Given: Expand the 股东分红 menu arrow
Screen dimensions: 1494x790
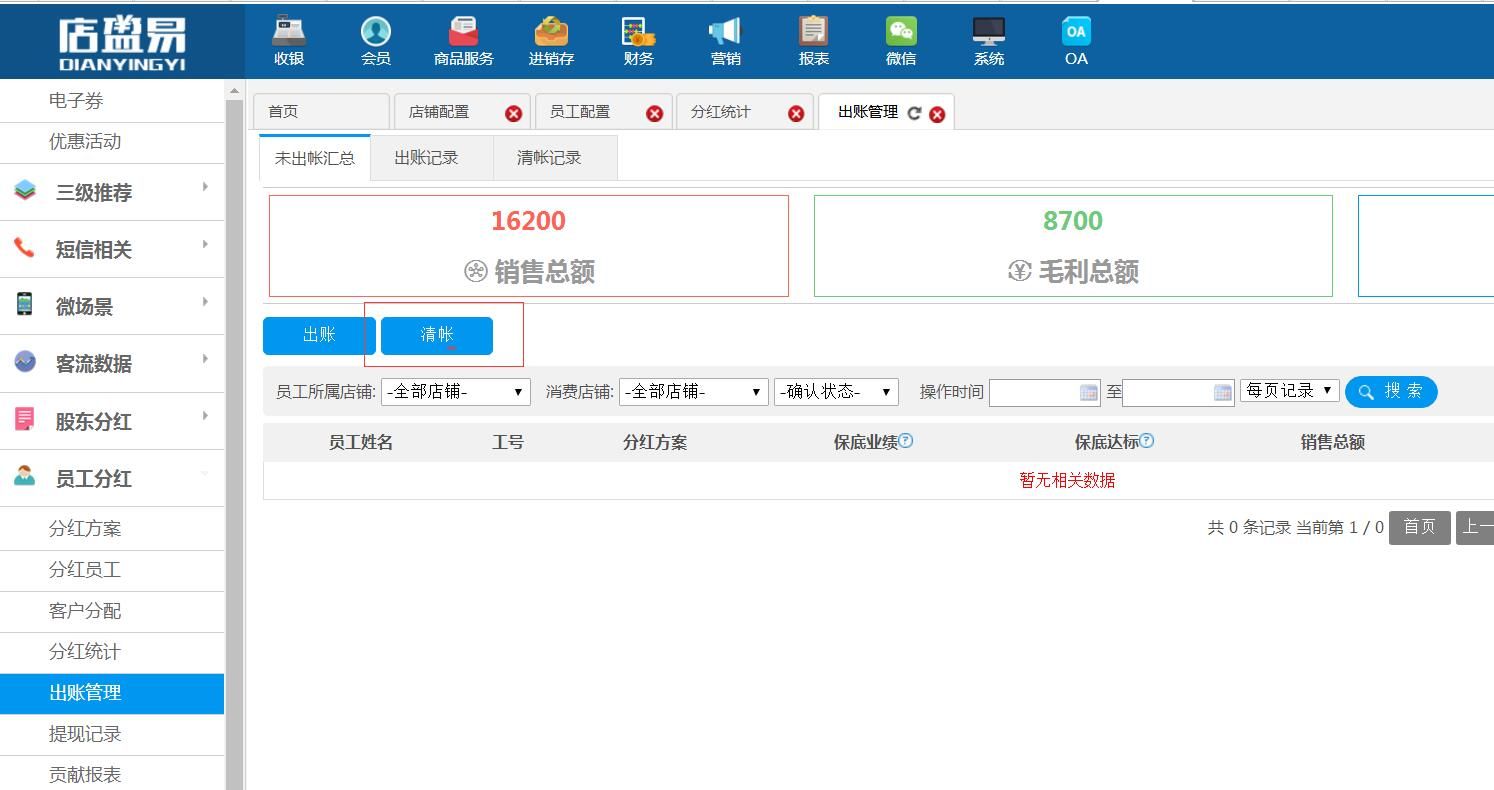Looking at the screenshot, I should click(205, 415).
